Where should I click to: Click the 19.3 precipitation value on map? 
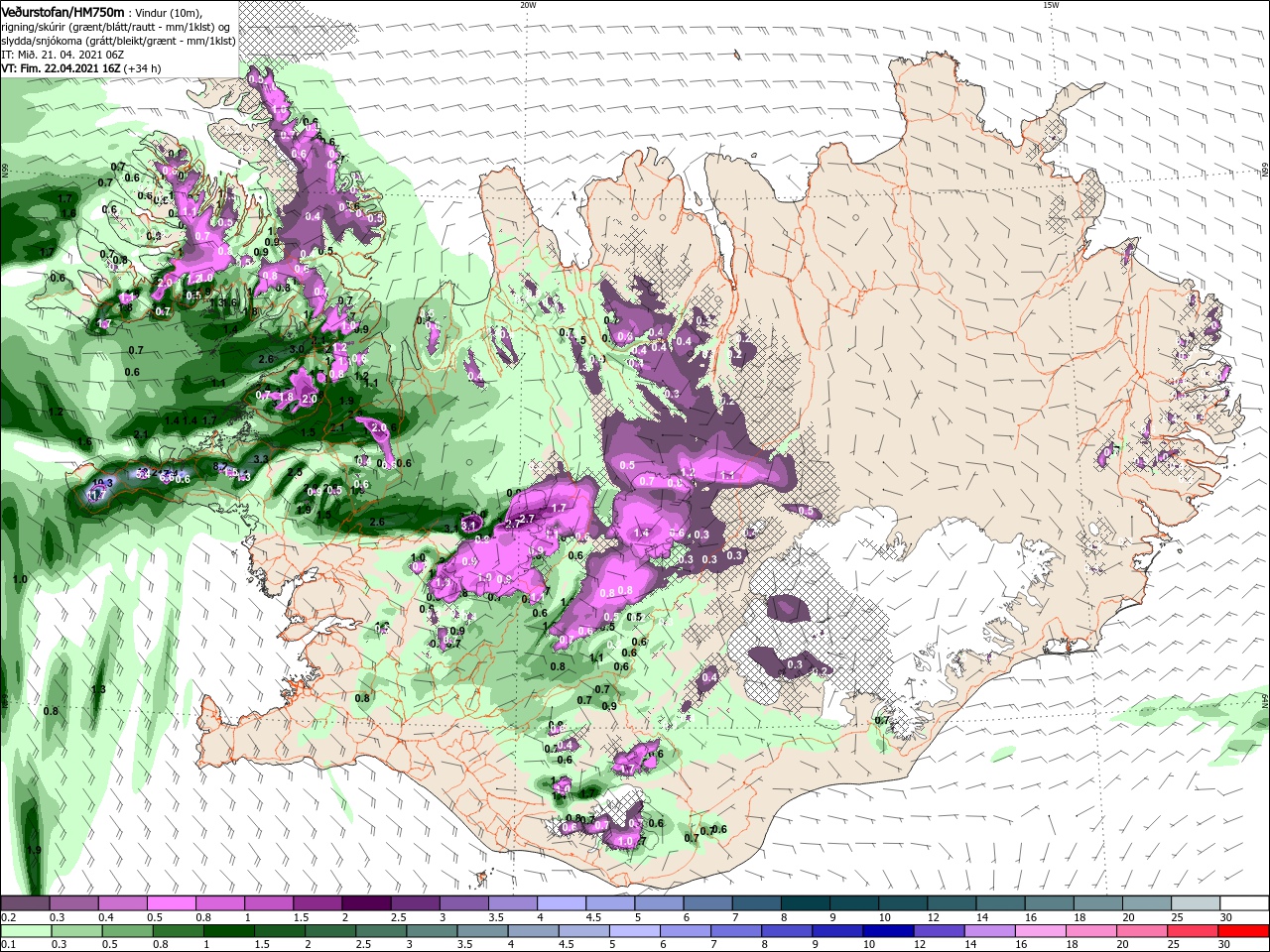[104, 481]
